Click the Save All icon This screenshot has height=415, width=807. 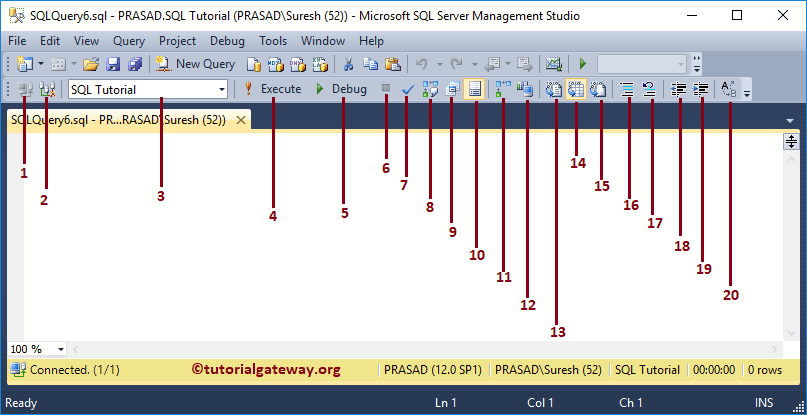pos(135,64)
